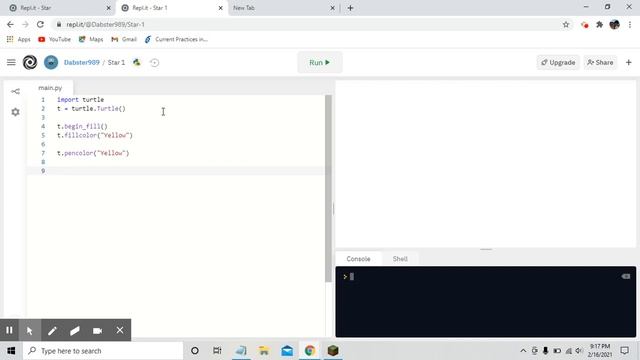640x360 pixels.
Task: Select the recorder eraser tool
Action: coord(75,330)
